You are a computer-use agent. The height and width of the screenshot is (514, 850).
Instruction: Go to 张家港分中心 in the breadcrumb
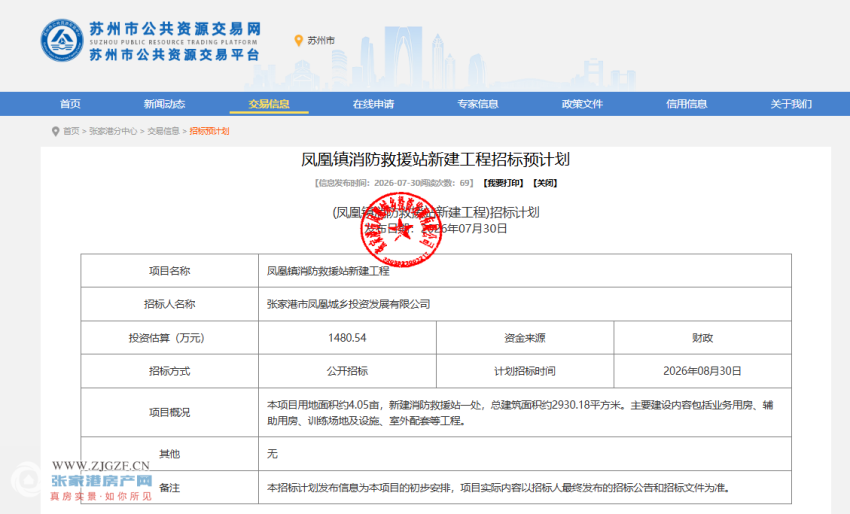[x=113, y=131]
